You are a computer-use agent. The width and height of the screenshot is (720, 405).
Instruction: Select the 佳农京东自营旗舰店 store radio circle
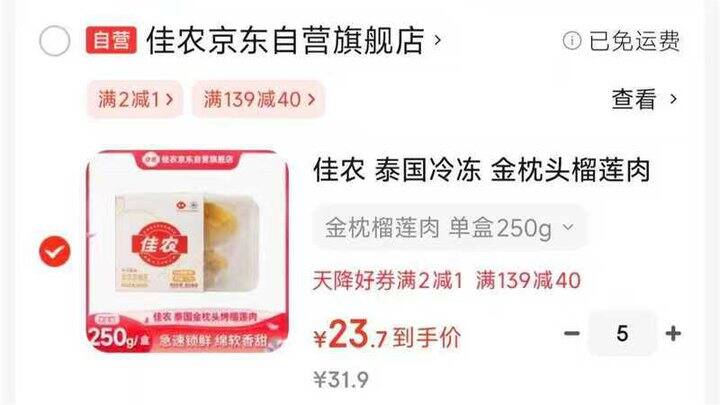[55, 41]
